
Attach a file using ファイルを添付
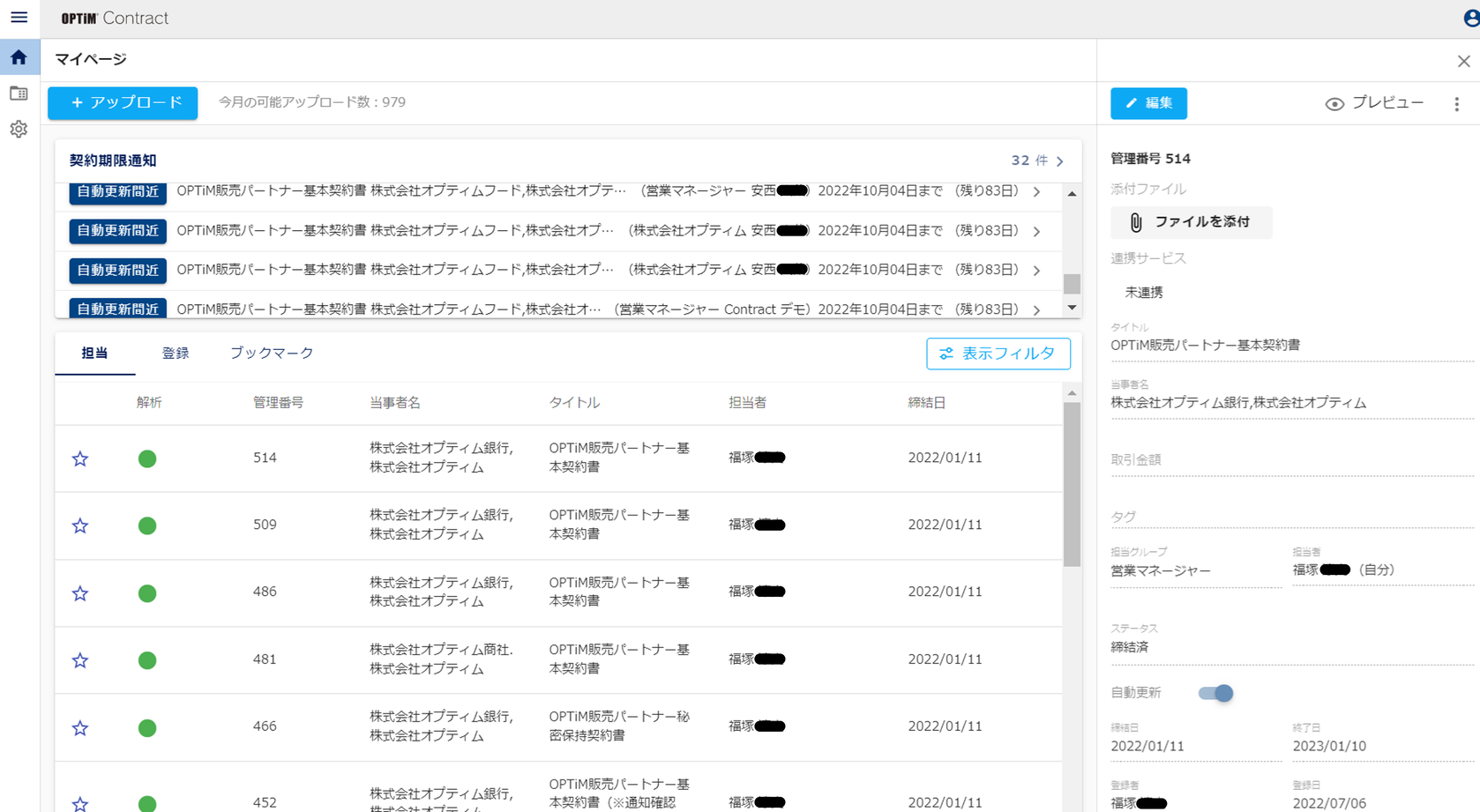tap(1192, 222)
